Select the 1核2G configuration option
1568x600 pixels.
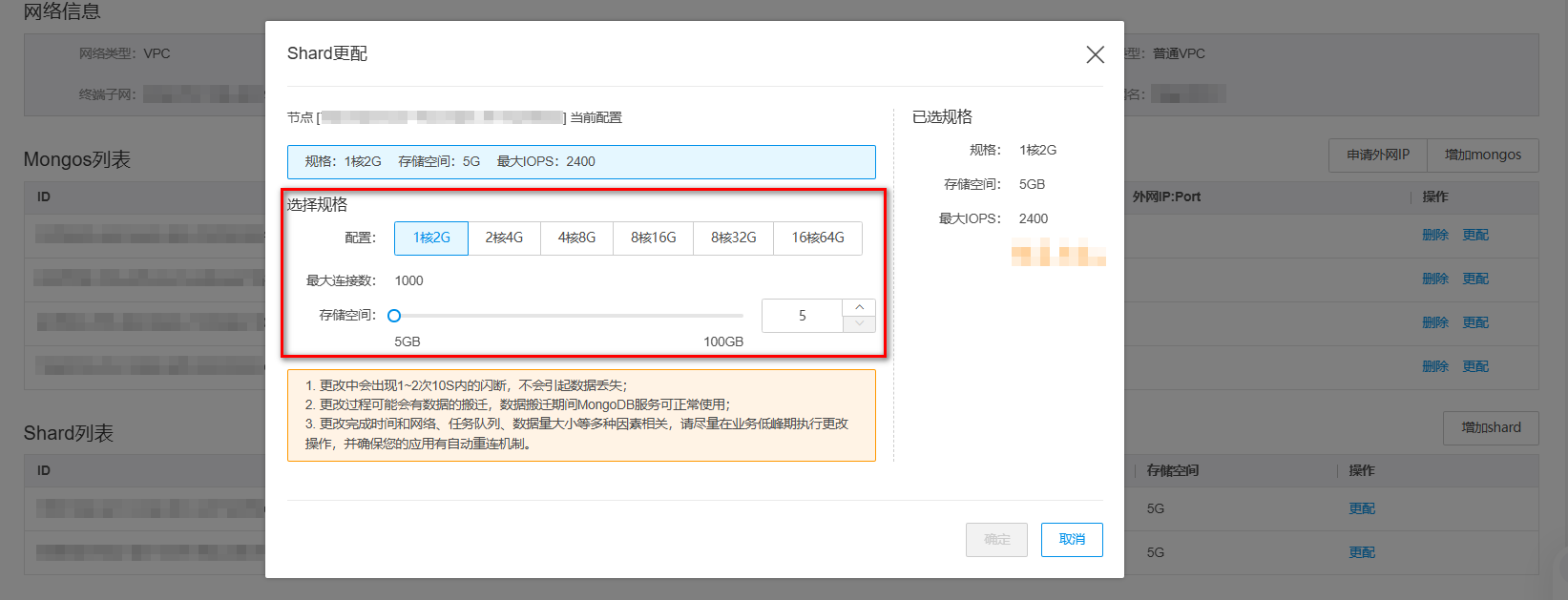[x=431, y=238]
